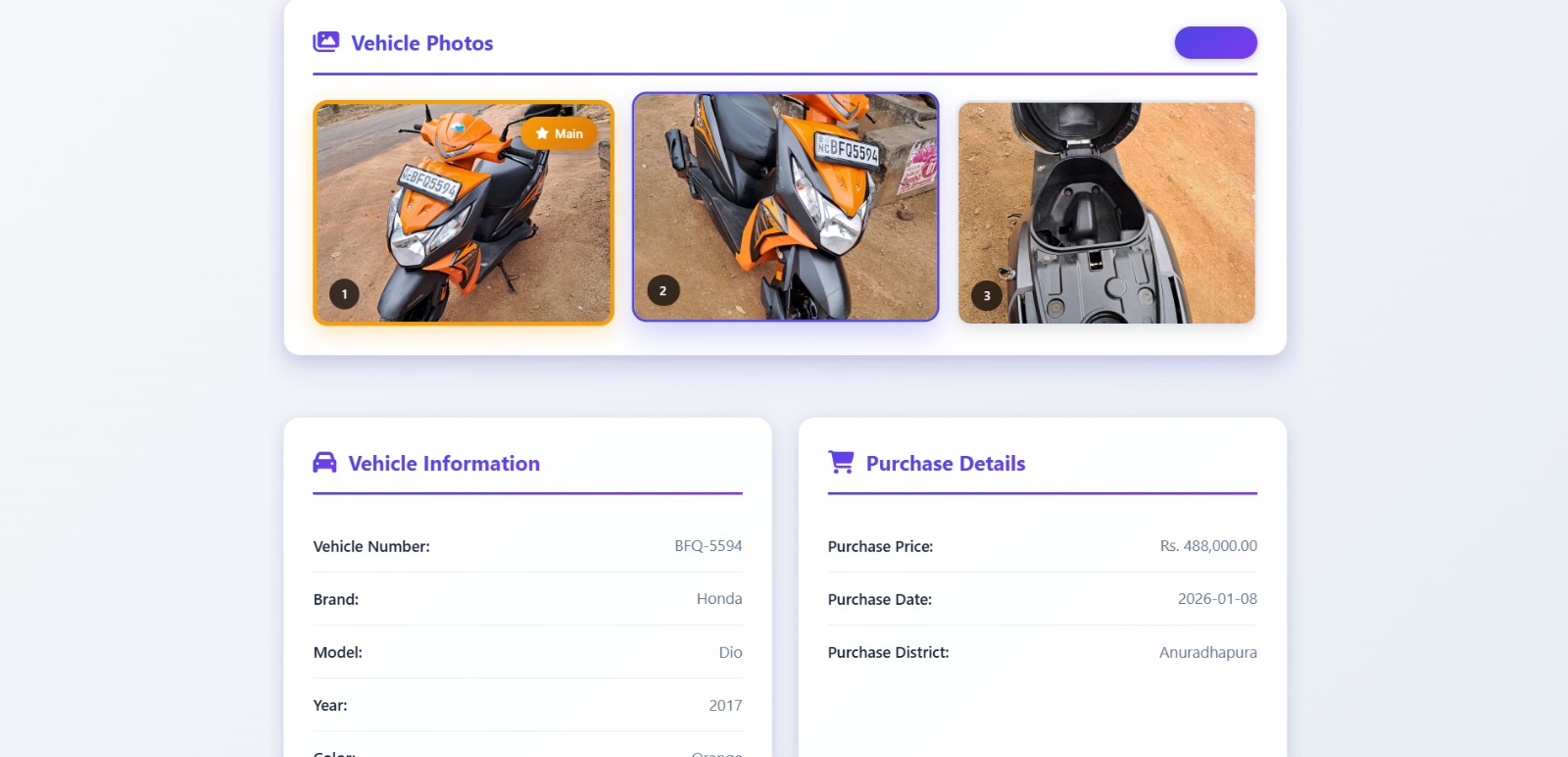The image size is (1568, 757).
Task: Click the number 3 badge on third photo
Action: (x=986, y=295)
